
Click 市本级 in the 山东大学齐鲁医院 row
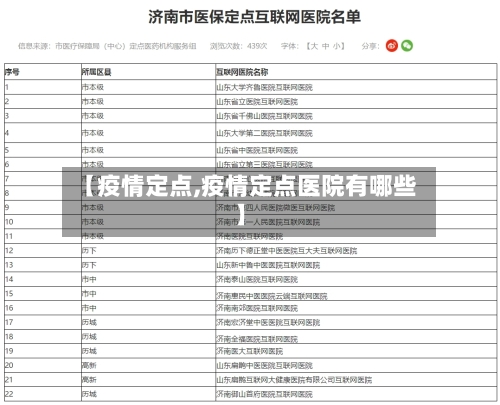click(93, 87)
